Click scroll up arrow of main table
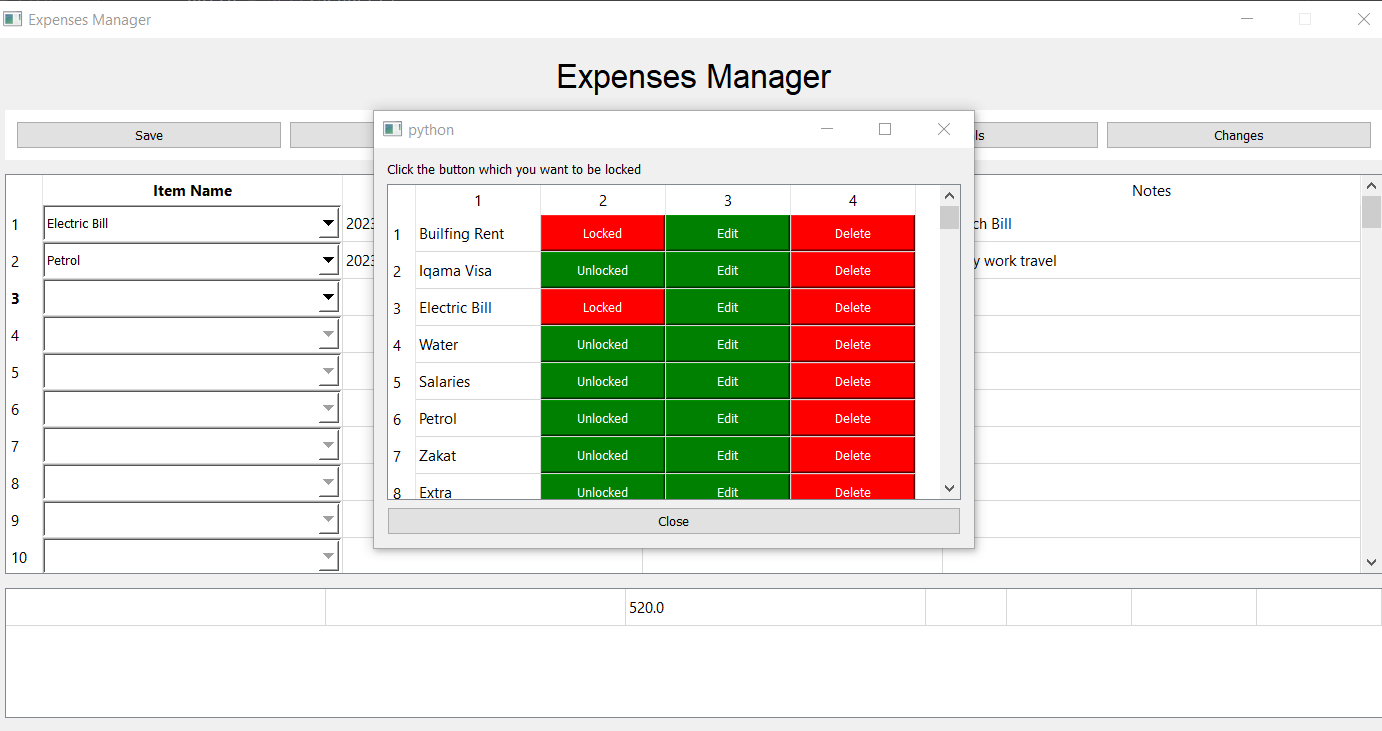Viewport: 1382px width, 731px height. coord(1371,185)
